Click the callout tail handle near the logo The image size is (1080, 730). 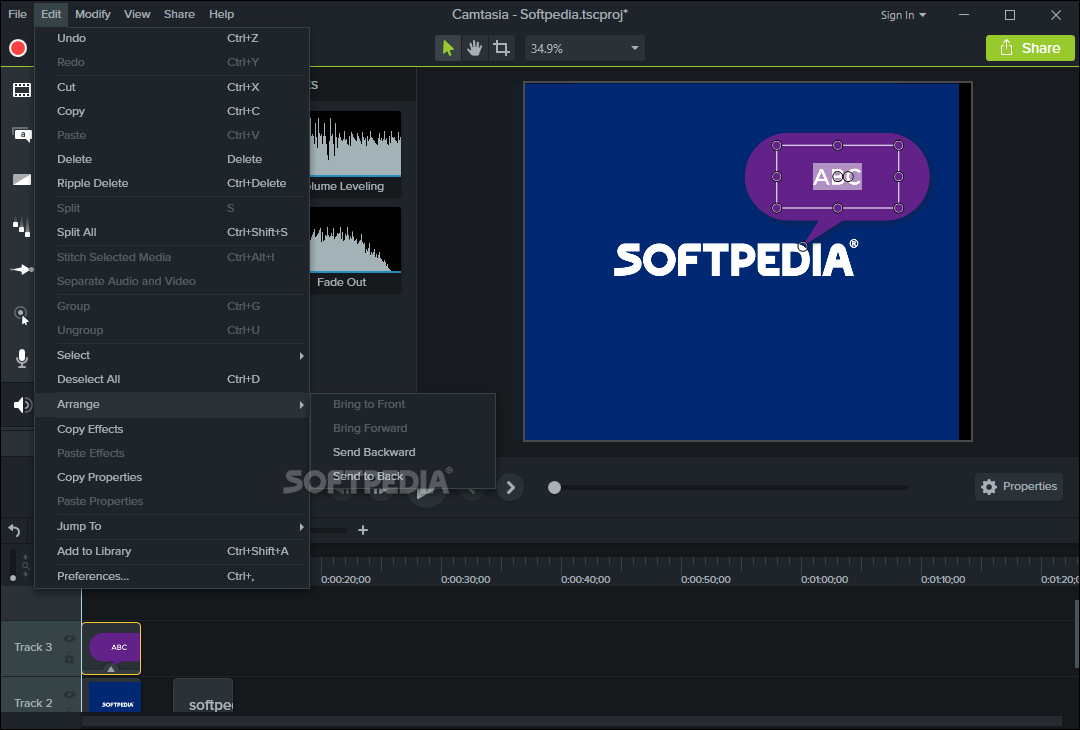click(x=803, y=246)
